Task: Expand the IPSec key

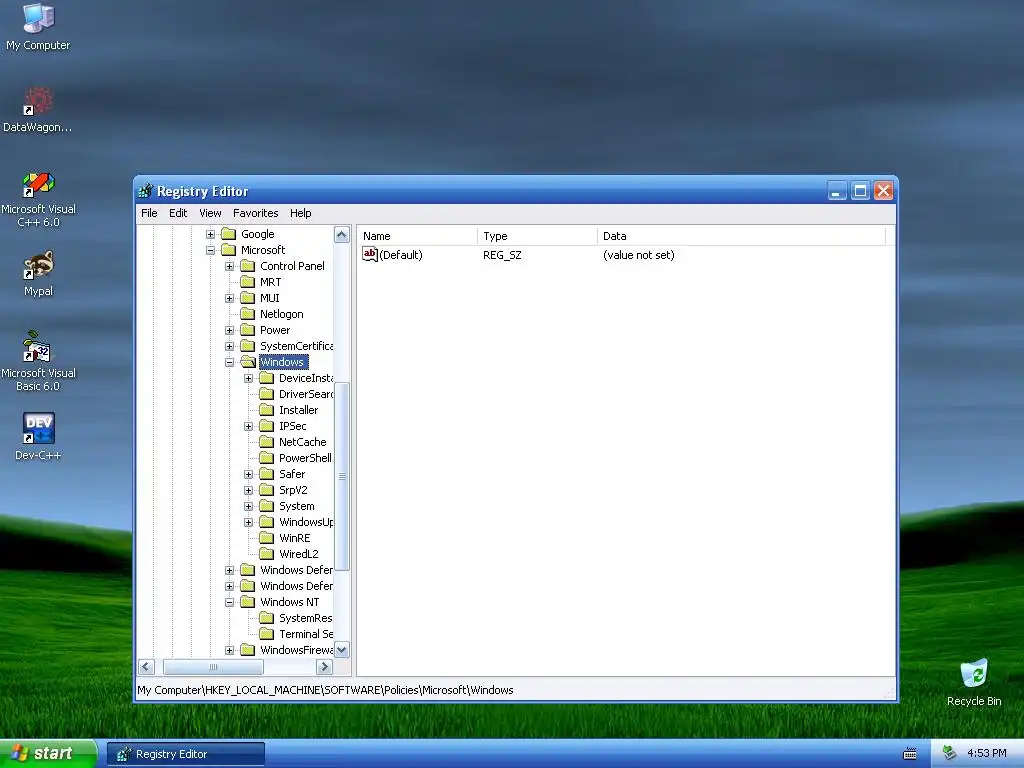Action: pyautogui.click(x=248, y=426)
